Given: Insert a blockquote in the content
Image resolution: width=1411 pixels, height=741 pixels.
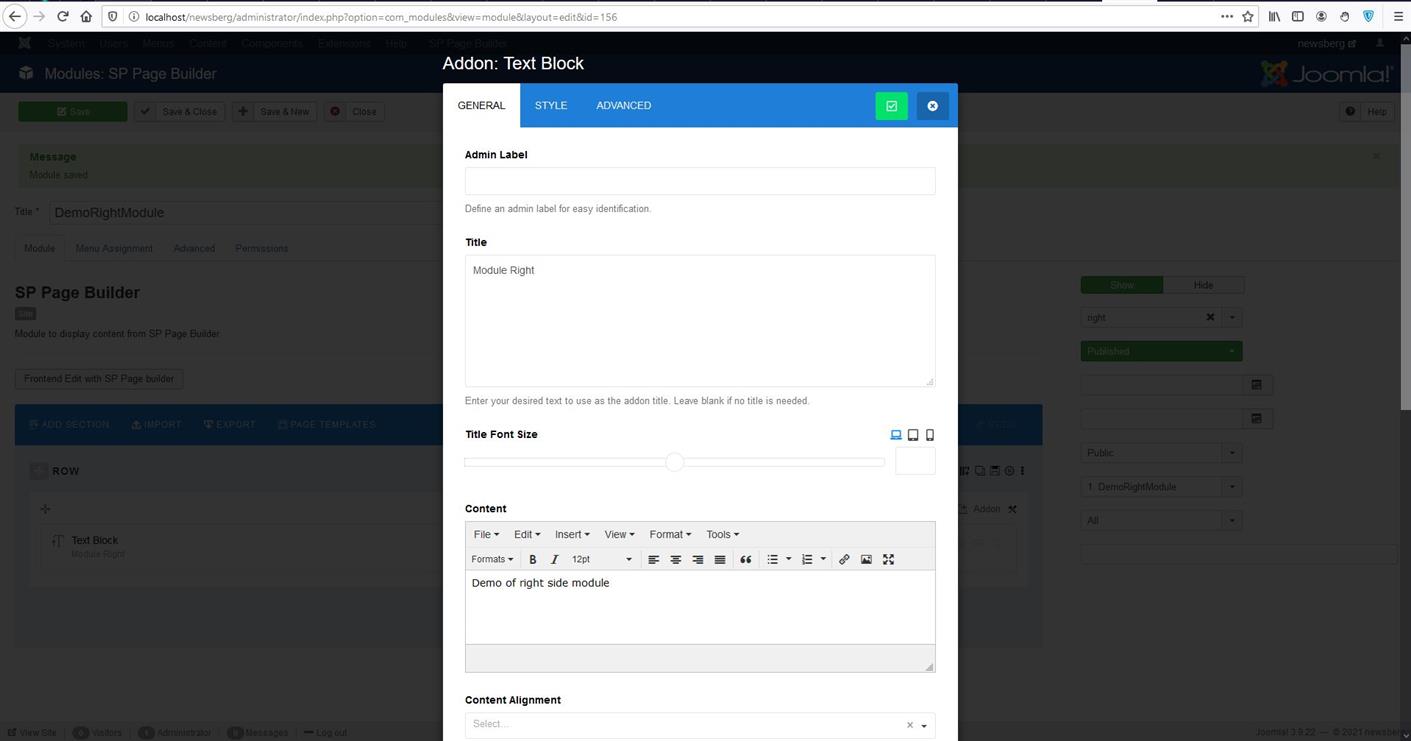Looking at the screenshot, I should tap(745, 560).
